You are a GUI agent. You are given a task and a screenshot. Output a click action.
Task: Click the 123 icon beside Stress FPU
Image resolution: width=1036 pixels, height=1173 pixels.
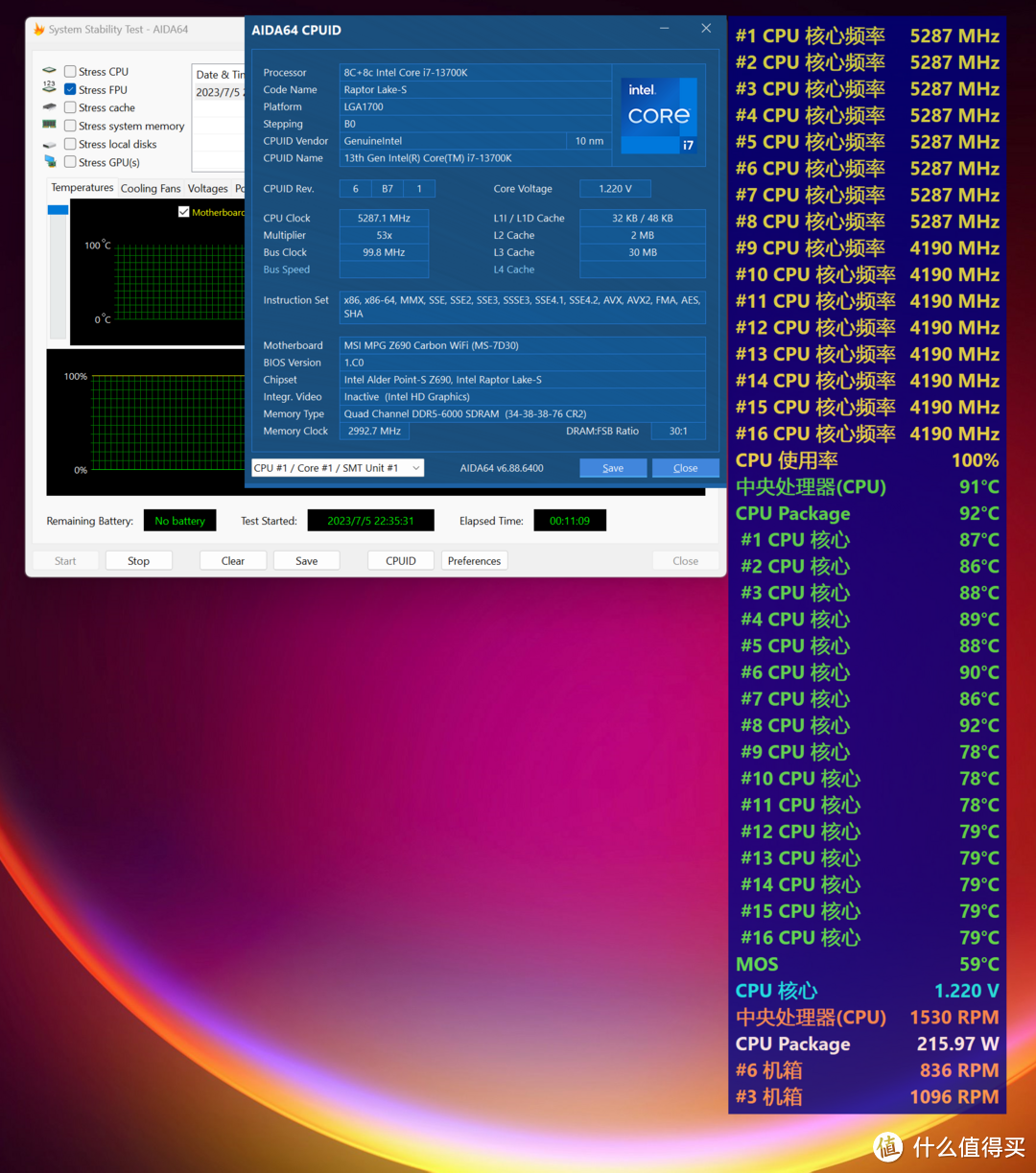(x=50, y=88)
